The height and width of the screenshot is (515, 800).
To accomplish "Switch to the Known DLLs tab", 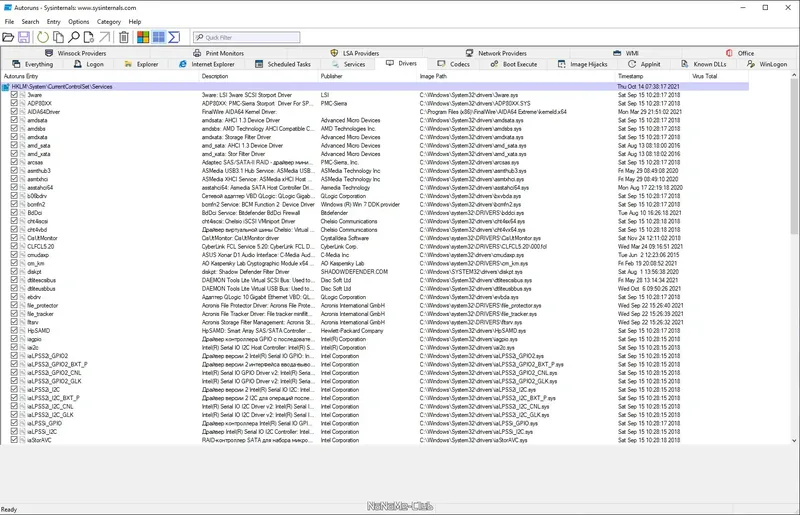I will click(704, 64).
